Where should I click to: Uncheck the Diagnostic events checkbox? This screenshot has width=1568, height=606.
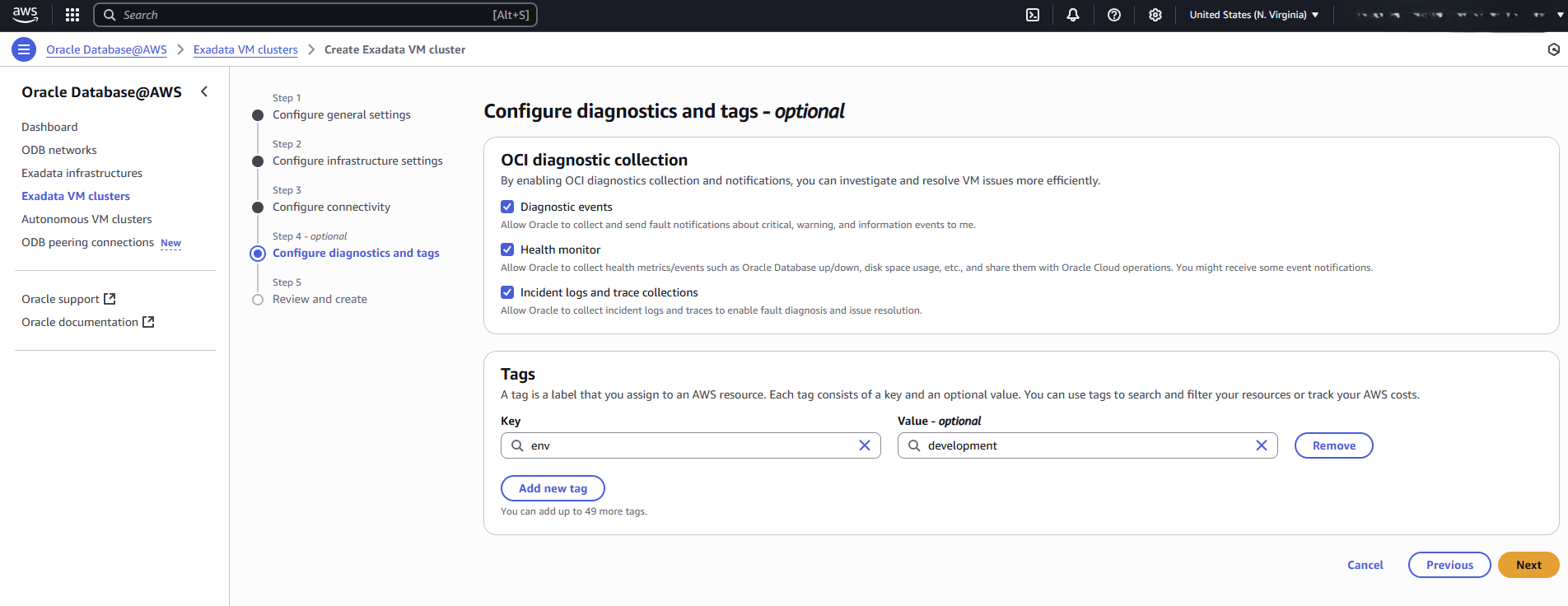tap(507, 207)
